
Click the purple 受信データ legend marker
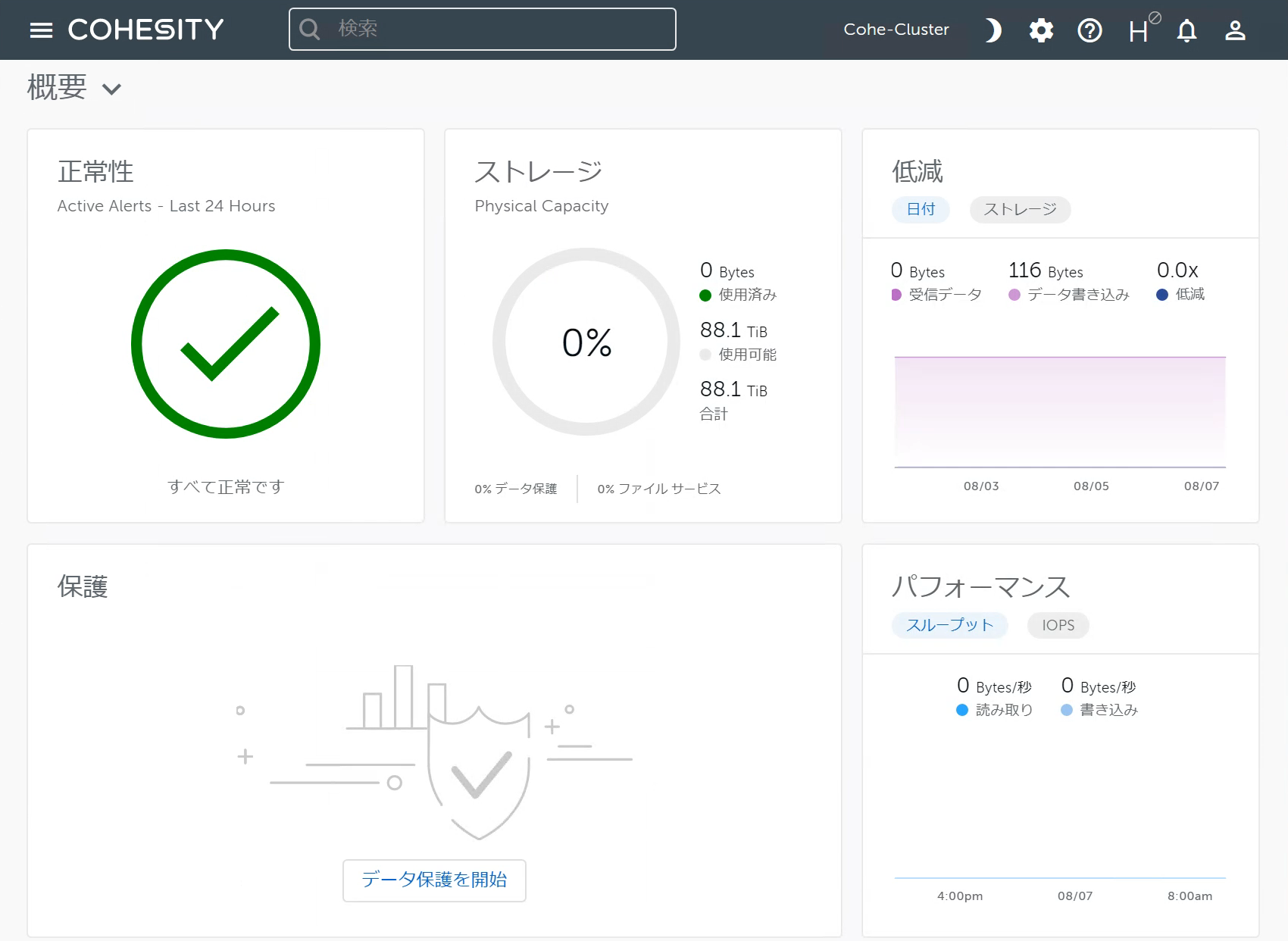click(896, 295)
